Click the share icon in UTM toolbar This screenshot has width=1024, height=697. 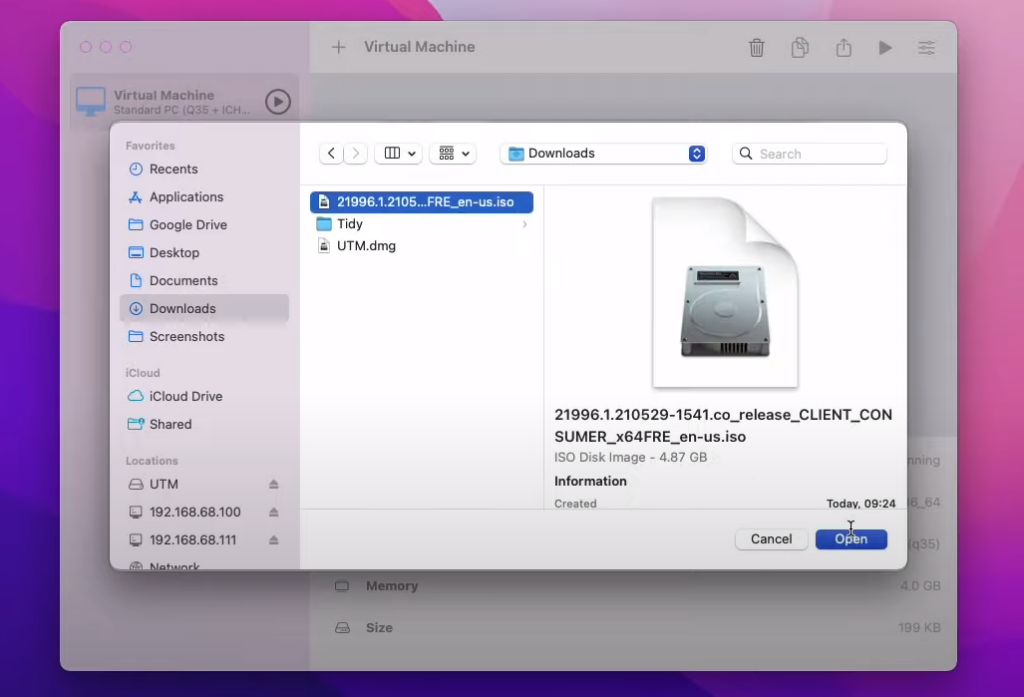(x=843, y=48)
